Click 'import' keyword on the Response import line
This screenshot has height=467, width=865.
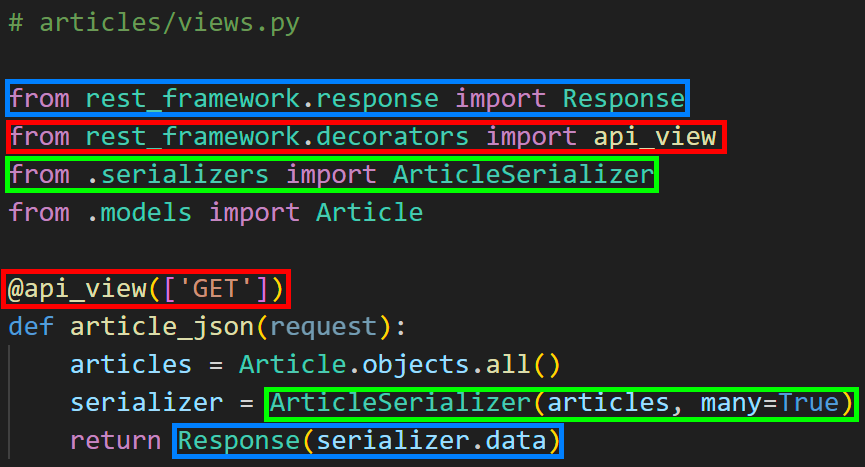pyautogui.click(x=500, y=99)
